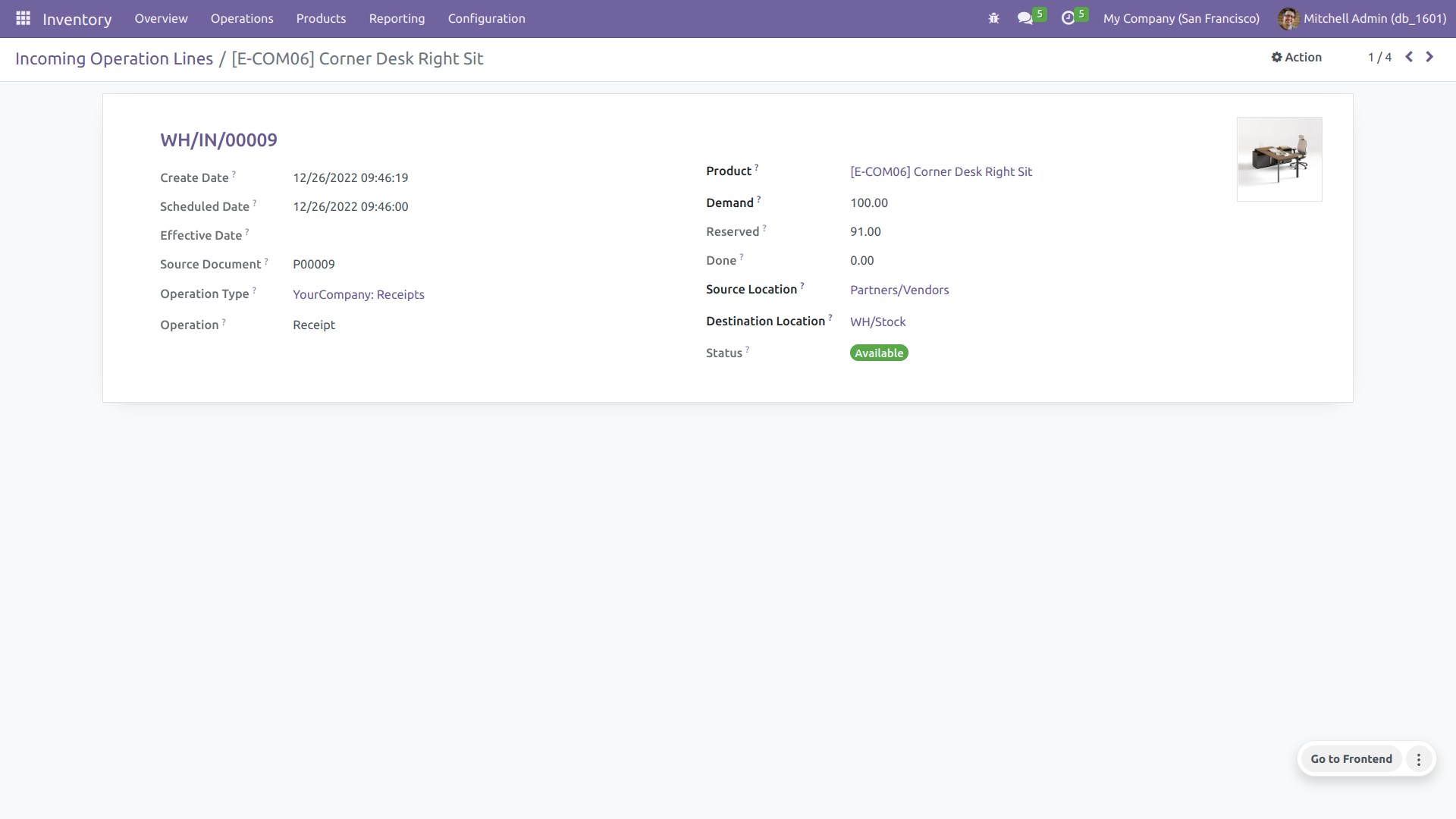Screen dimensions: 1456x819
Task: Click the Go to Frontend button
Action: (1351, 759)
